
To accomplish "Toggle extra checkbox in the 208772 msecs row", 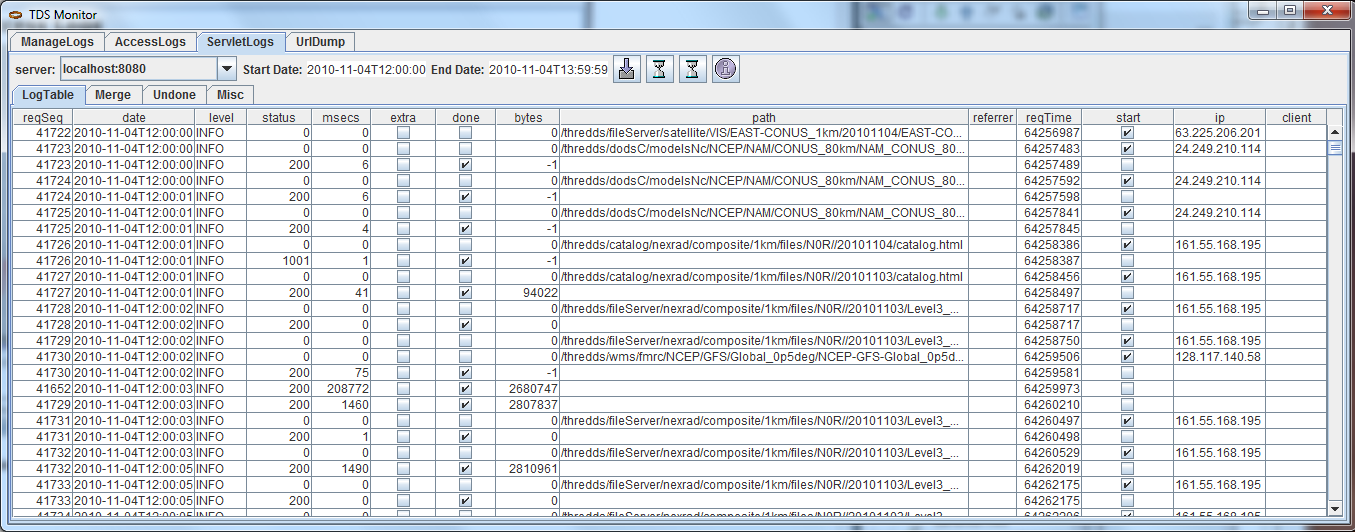I will (403, 389).
